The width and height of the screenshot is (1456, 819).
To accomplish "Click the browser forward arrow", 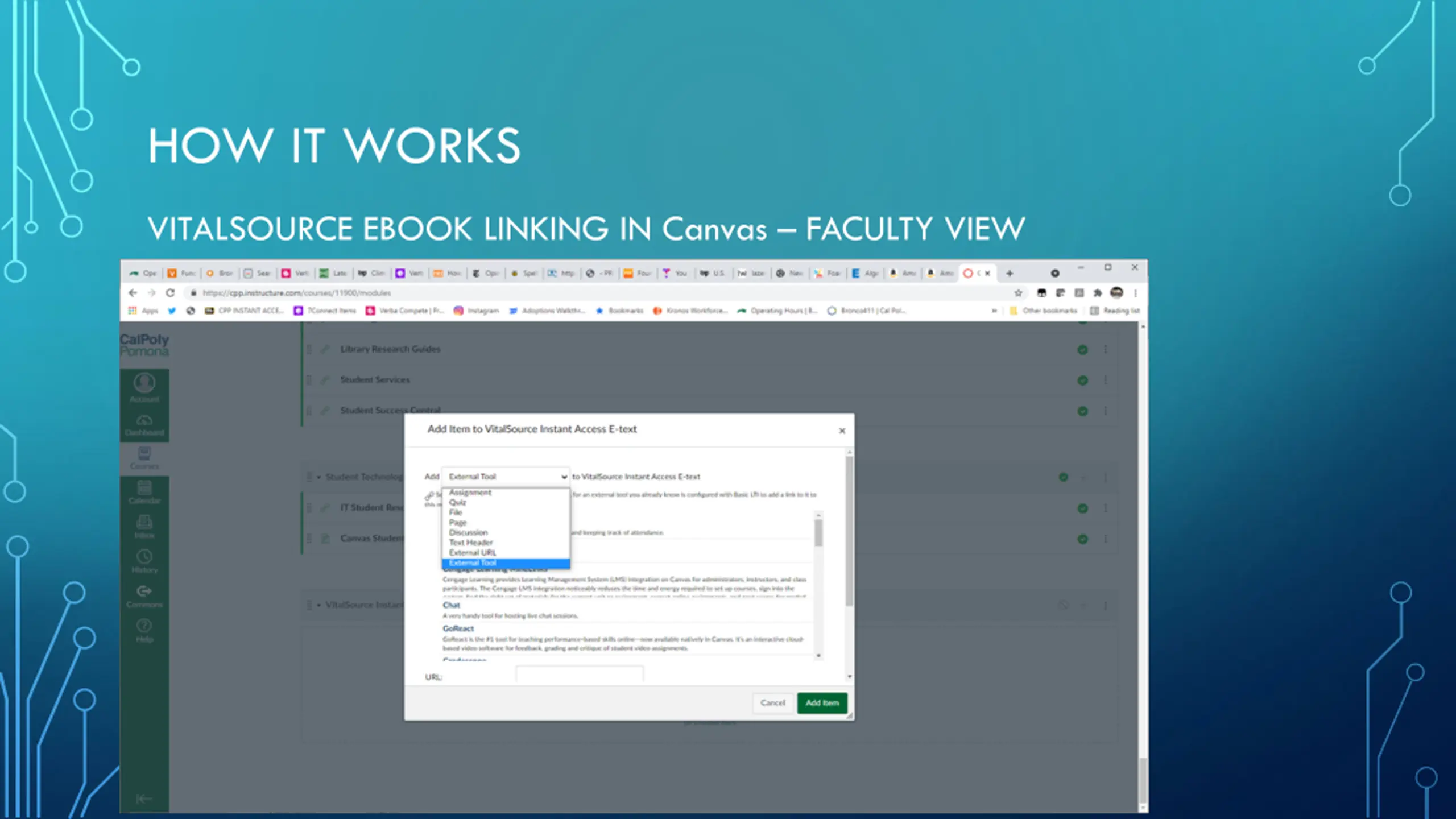I will tap(151, 293).
